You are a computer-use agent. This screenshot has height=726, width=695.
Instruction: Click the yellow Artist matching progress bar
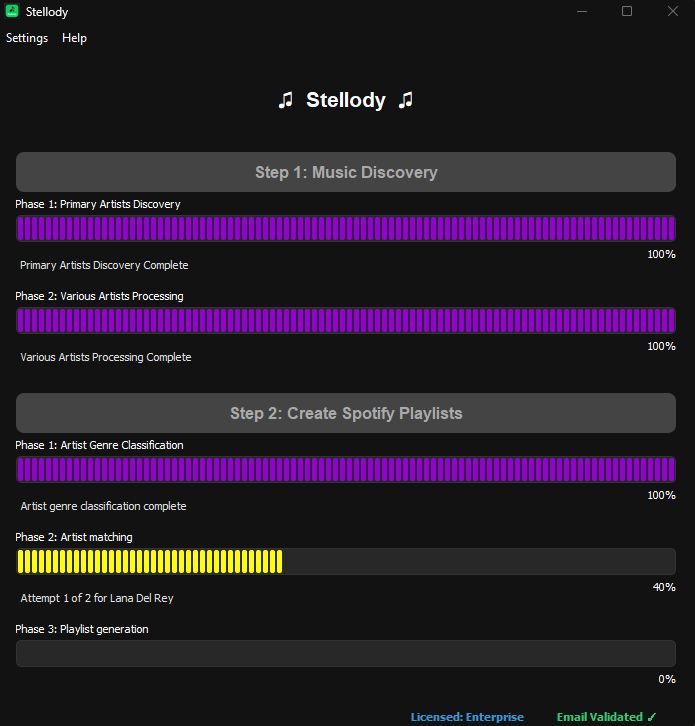346,561
